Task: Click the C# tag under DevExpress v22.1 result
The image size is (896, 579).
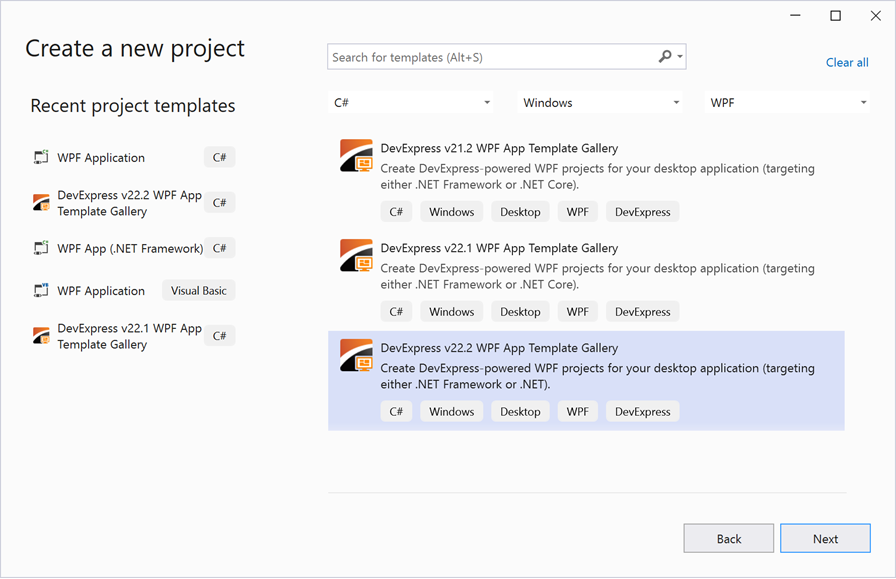Action: tap(396, 312)
